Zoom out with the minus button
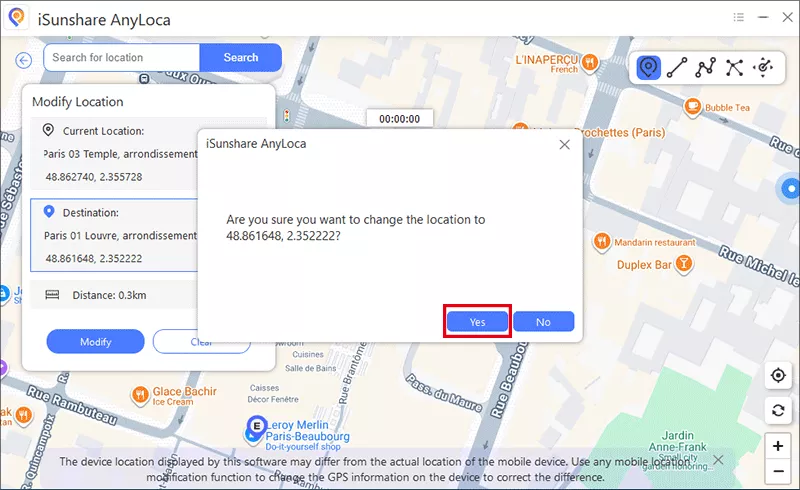The height and width of the screenshot is (490, 800). click(x=778, y=471)
